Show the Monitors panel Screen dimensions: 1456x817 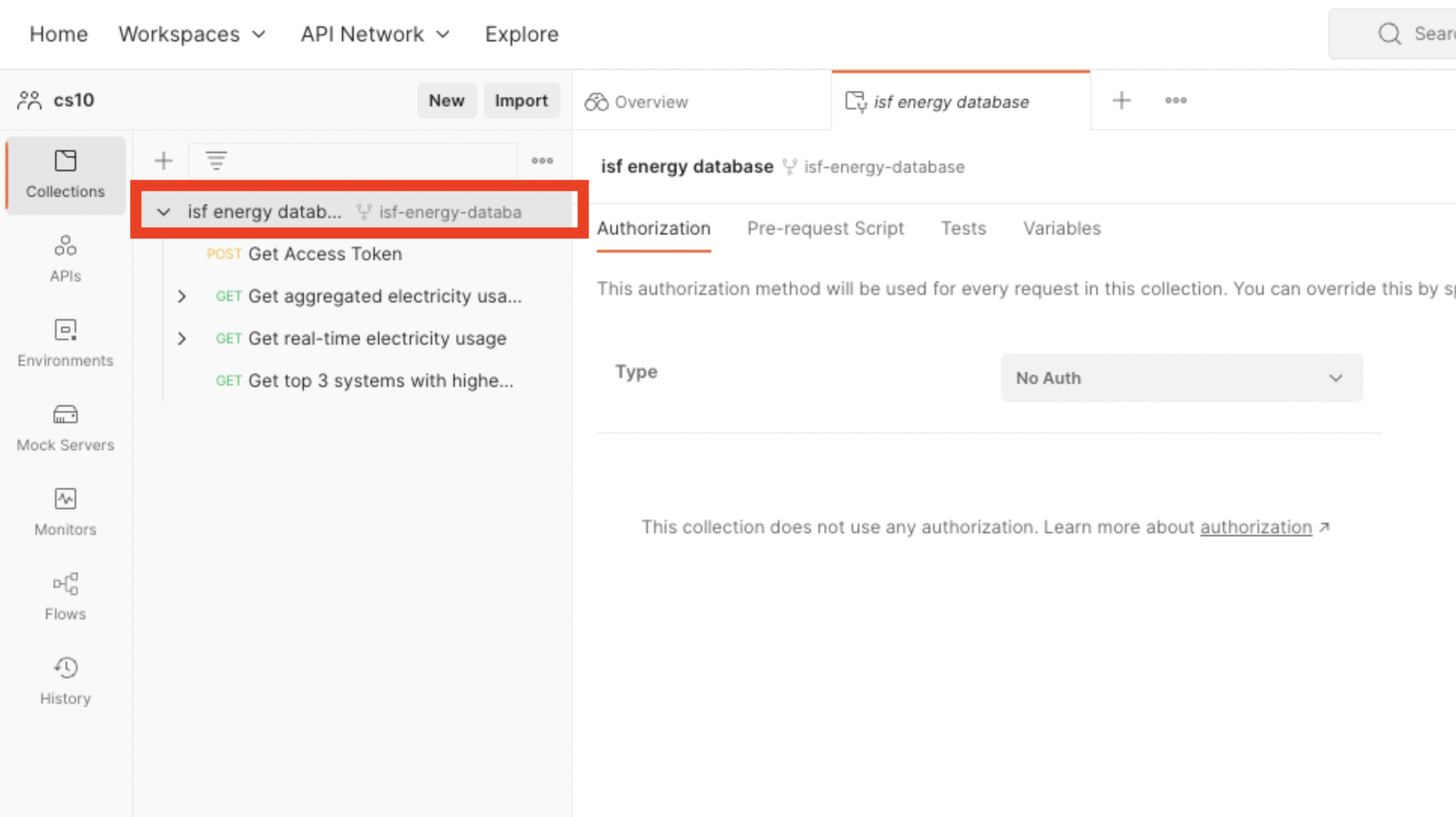(x=66, y=512)
